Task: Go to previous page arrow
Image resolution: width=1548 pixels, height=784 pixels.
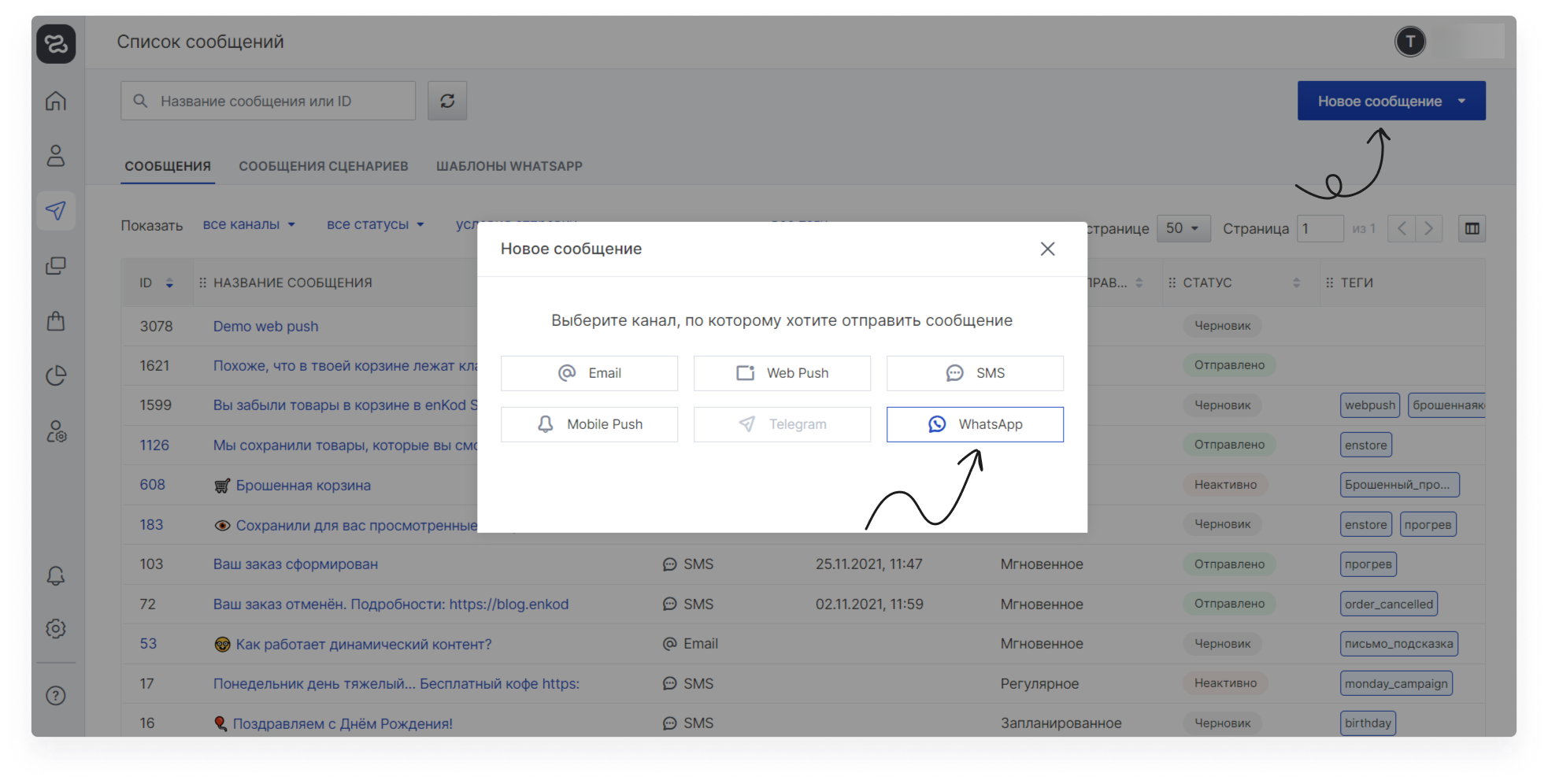Action: (x=1402, y=228)
